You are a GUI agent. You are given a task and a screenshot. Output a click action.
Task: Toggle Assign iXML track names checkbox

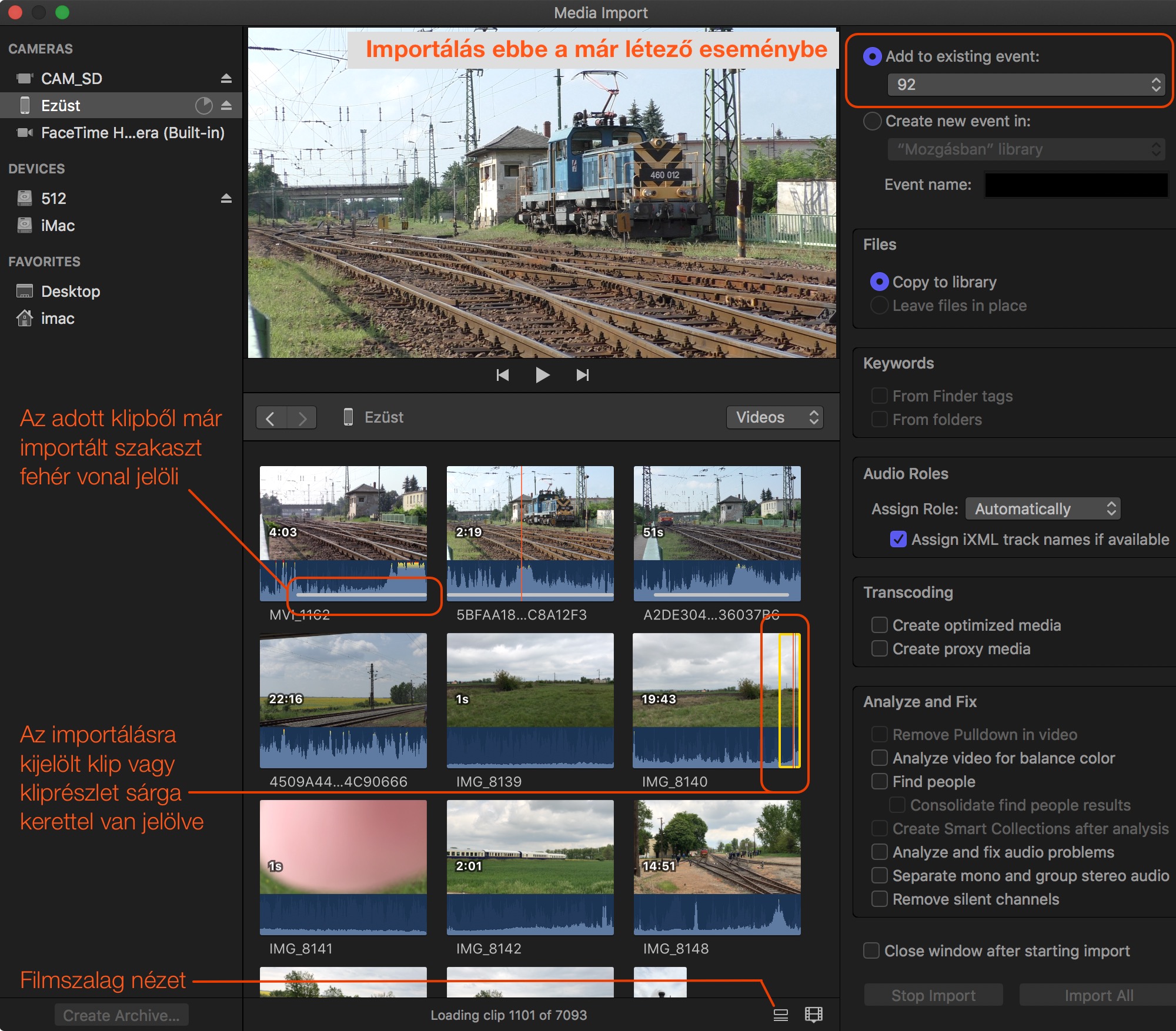[x=898, y=539]
